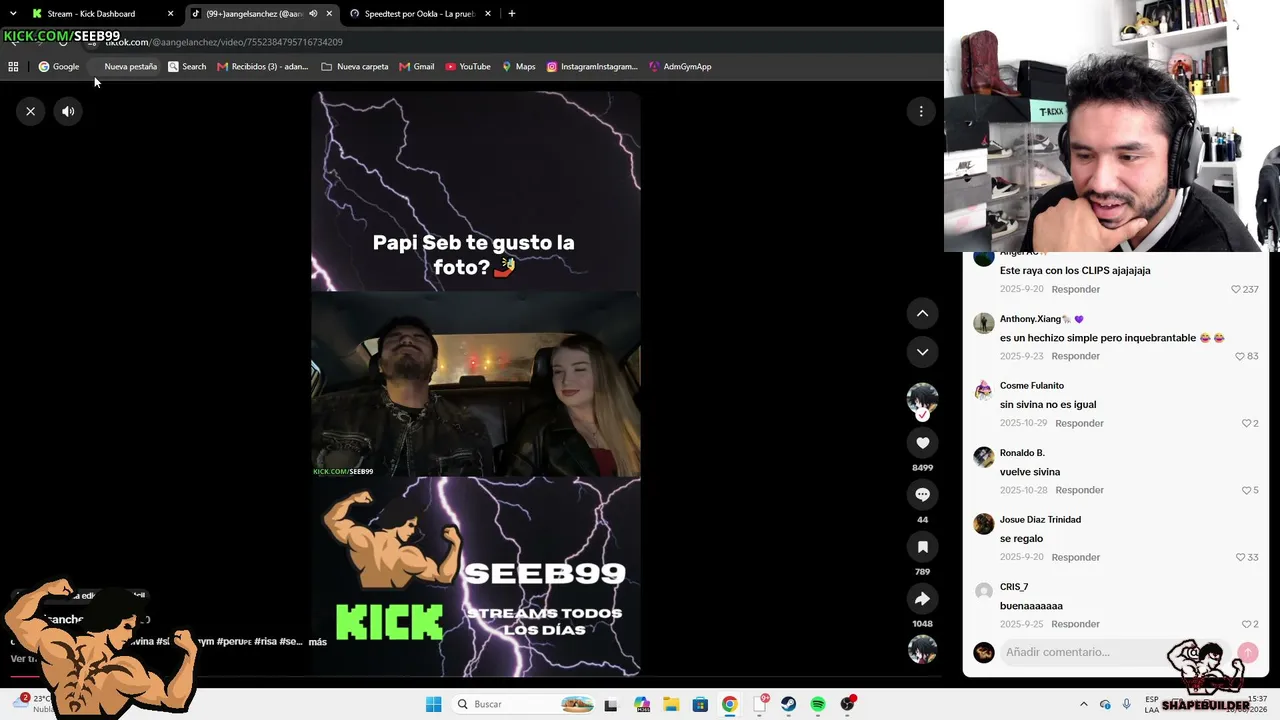Like Ronaldo B.'s comment
Screen dimensions: 1280x720
pos(1249,490)
